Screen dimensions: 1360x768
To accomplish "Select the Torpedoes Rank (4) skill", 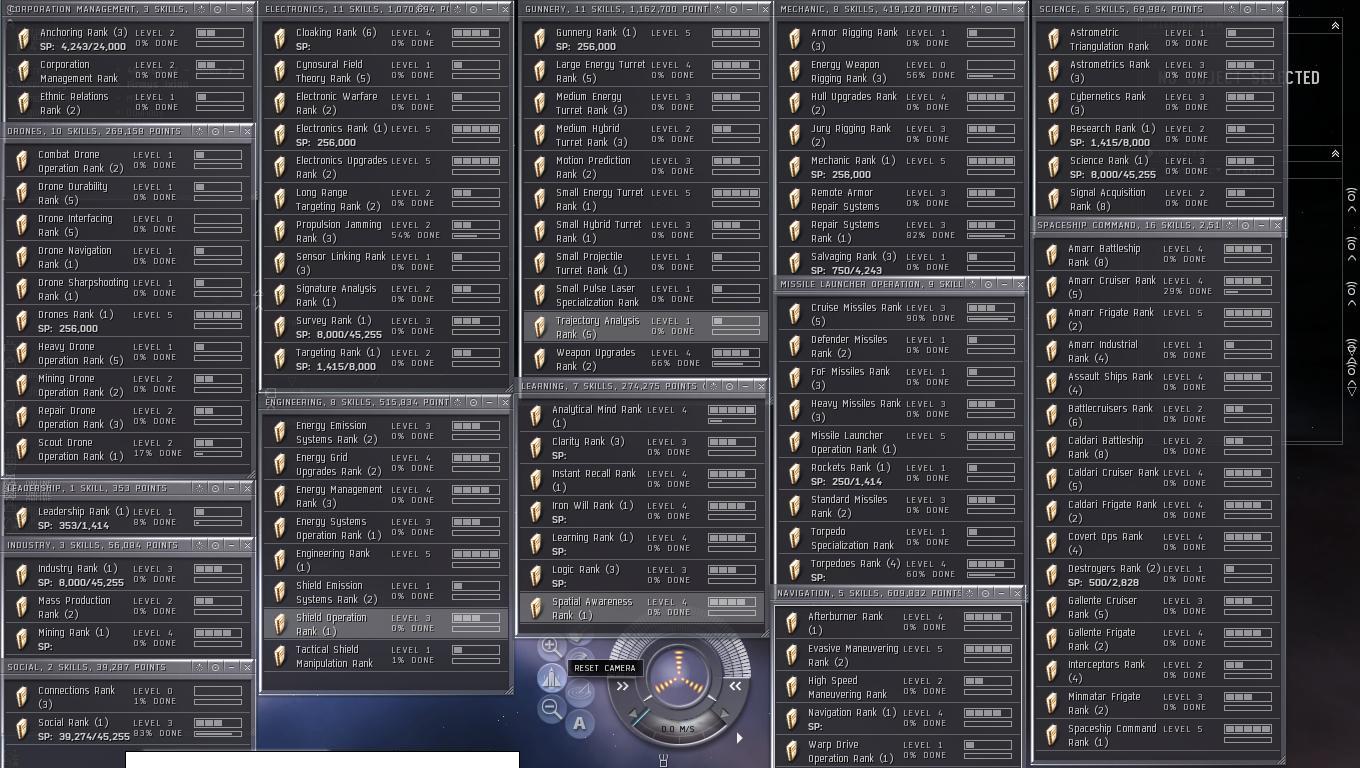I will click(x=900, y=570).
